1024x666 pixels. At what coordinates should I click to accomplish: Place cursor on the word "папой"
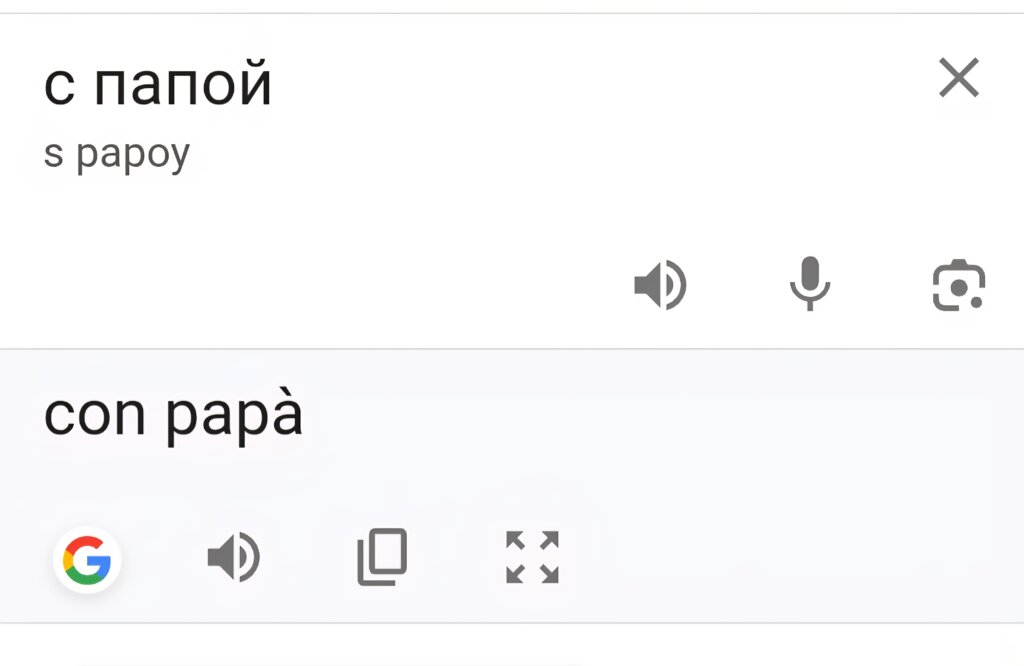(183, 87)
